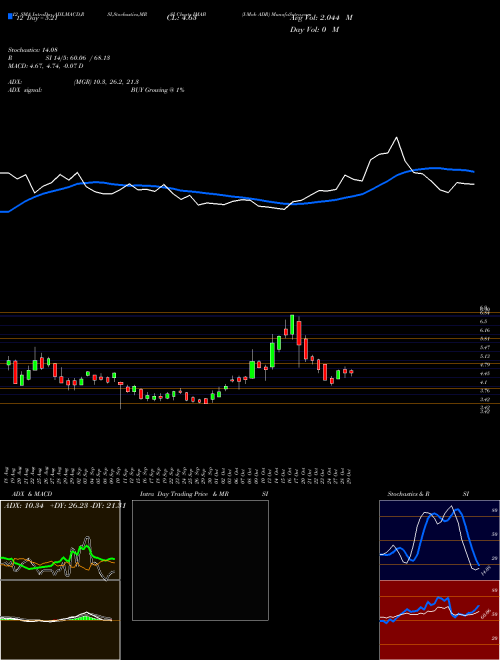Open the ADX & MACD indicator panel
This screenshot has width=500, height=660.
(x=60, y=540)
